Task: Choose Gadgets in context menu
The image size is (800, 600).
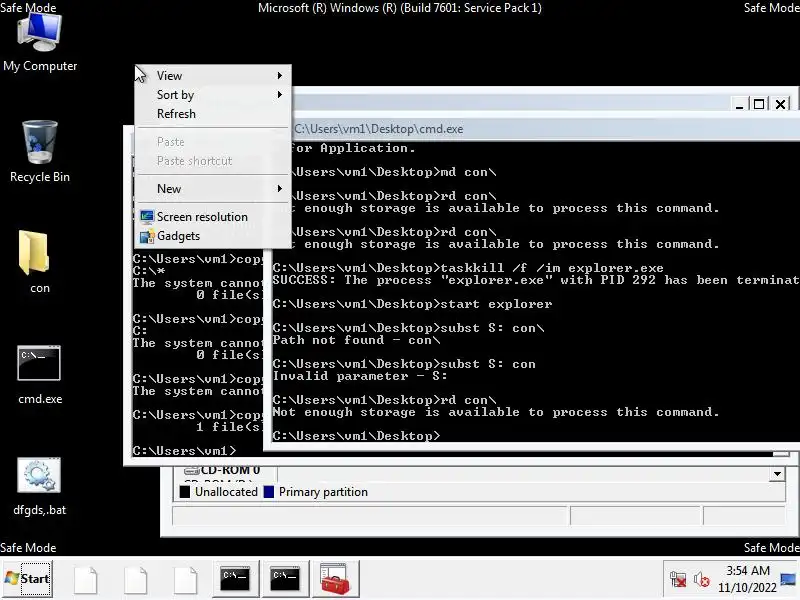Action: point(213,236)
